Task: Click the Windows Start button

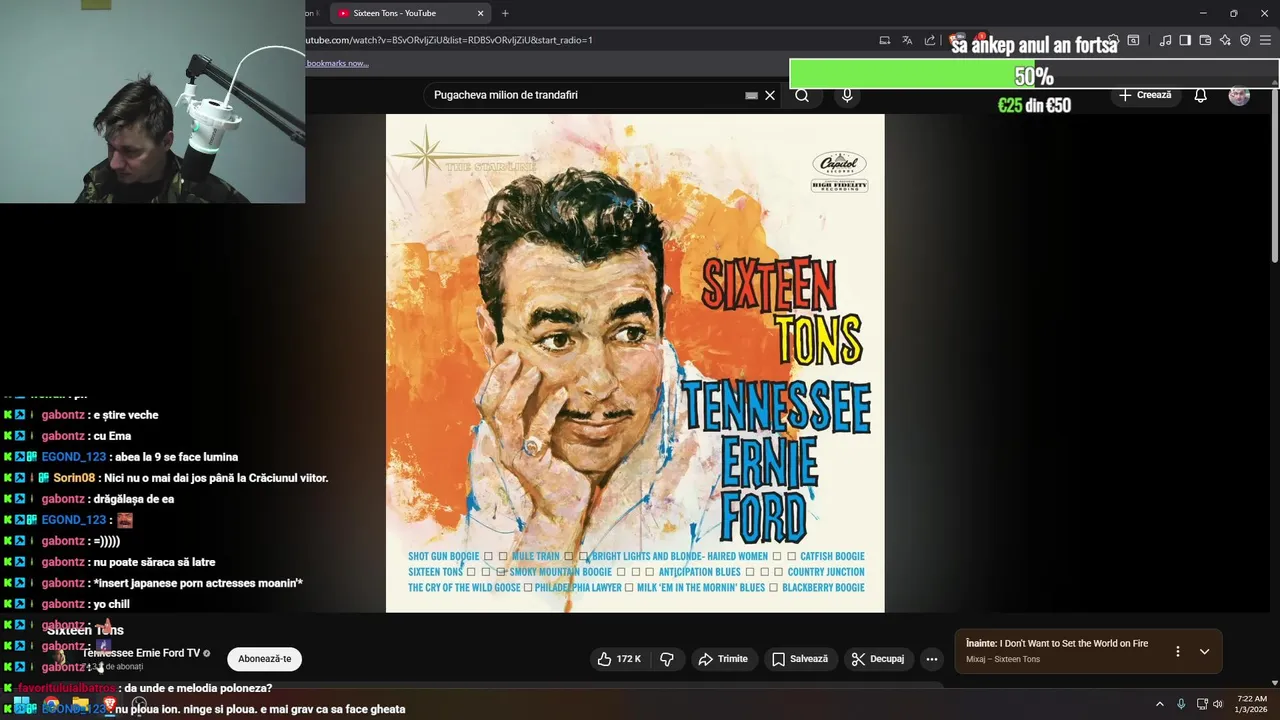Action: (x=20, y=705)
